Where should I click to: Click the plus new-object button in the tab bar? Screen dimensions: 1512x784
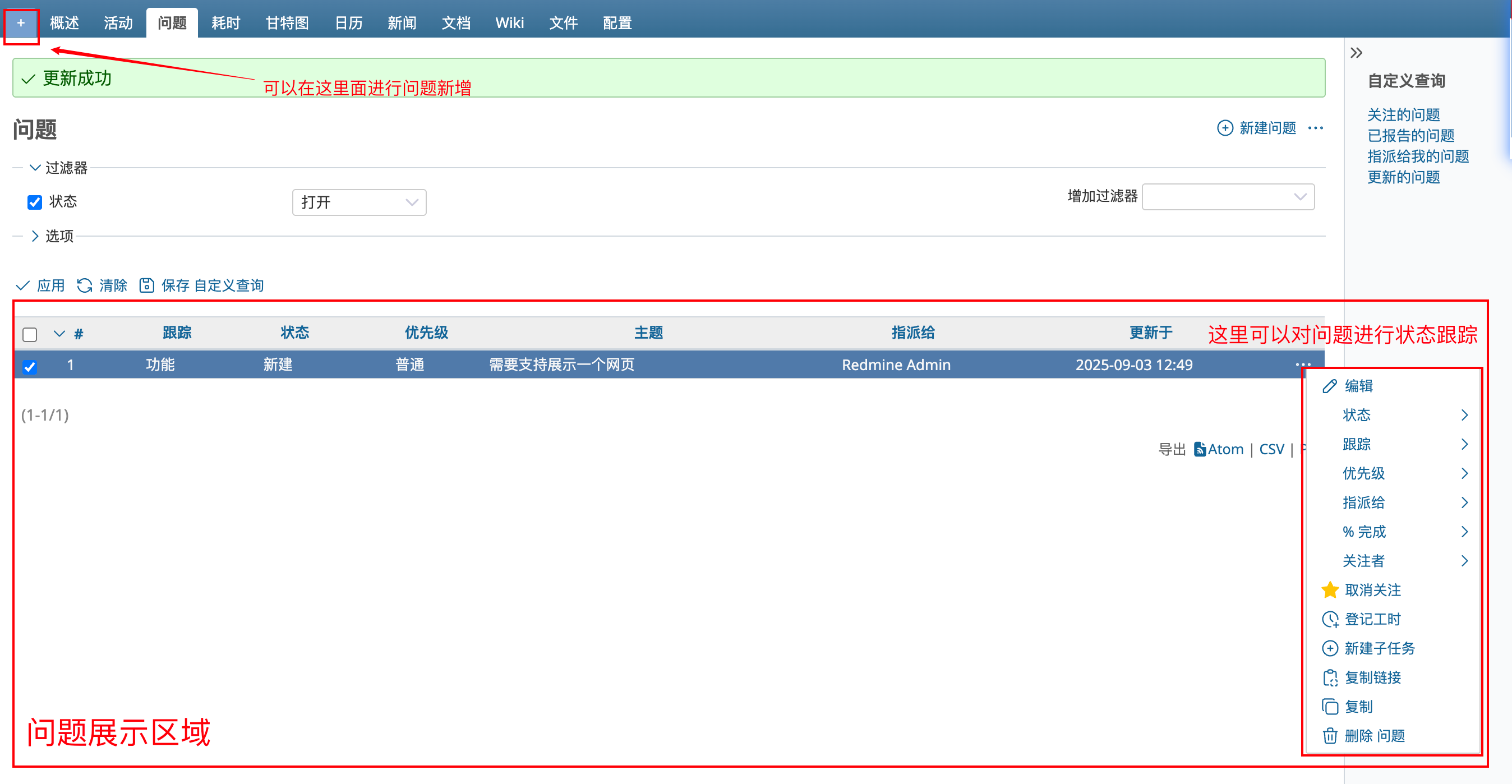[21, 24]
